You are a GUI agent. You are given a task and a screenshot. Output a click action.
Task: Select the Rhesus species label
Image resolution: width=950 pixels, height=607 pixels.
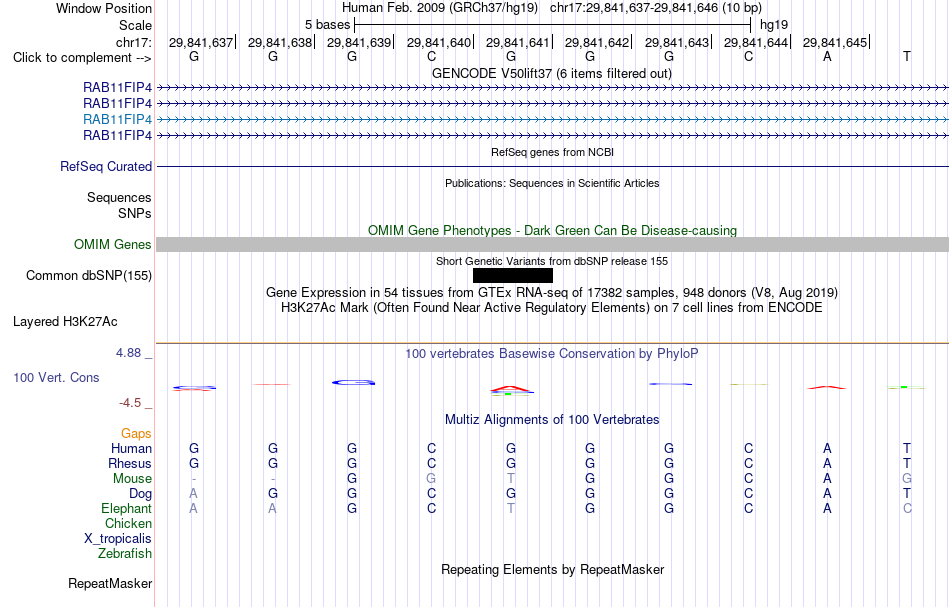(130, 463)
